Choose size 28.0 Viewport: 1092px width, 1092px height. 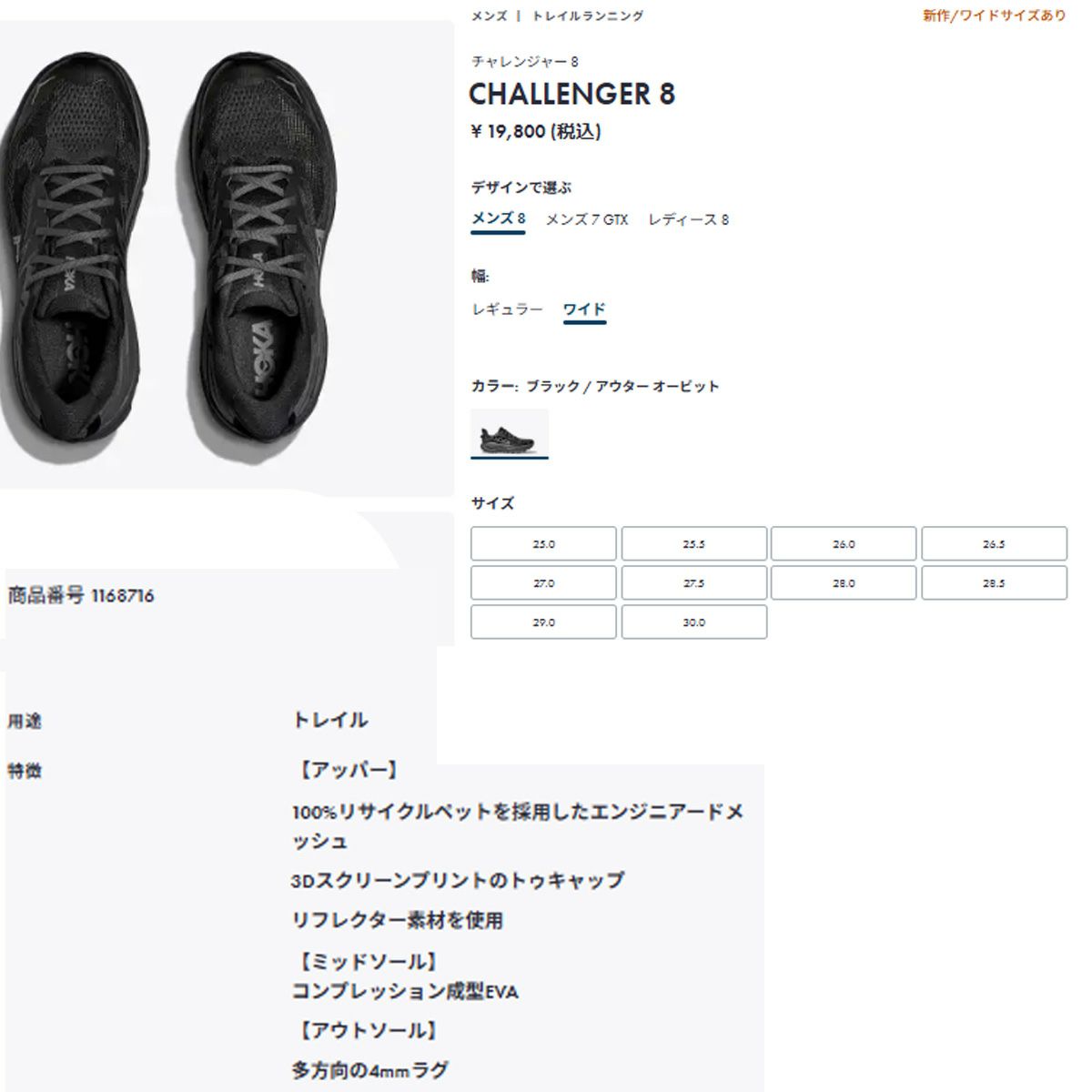pos(844,583)
